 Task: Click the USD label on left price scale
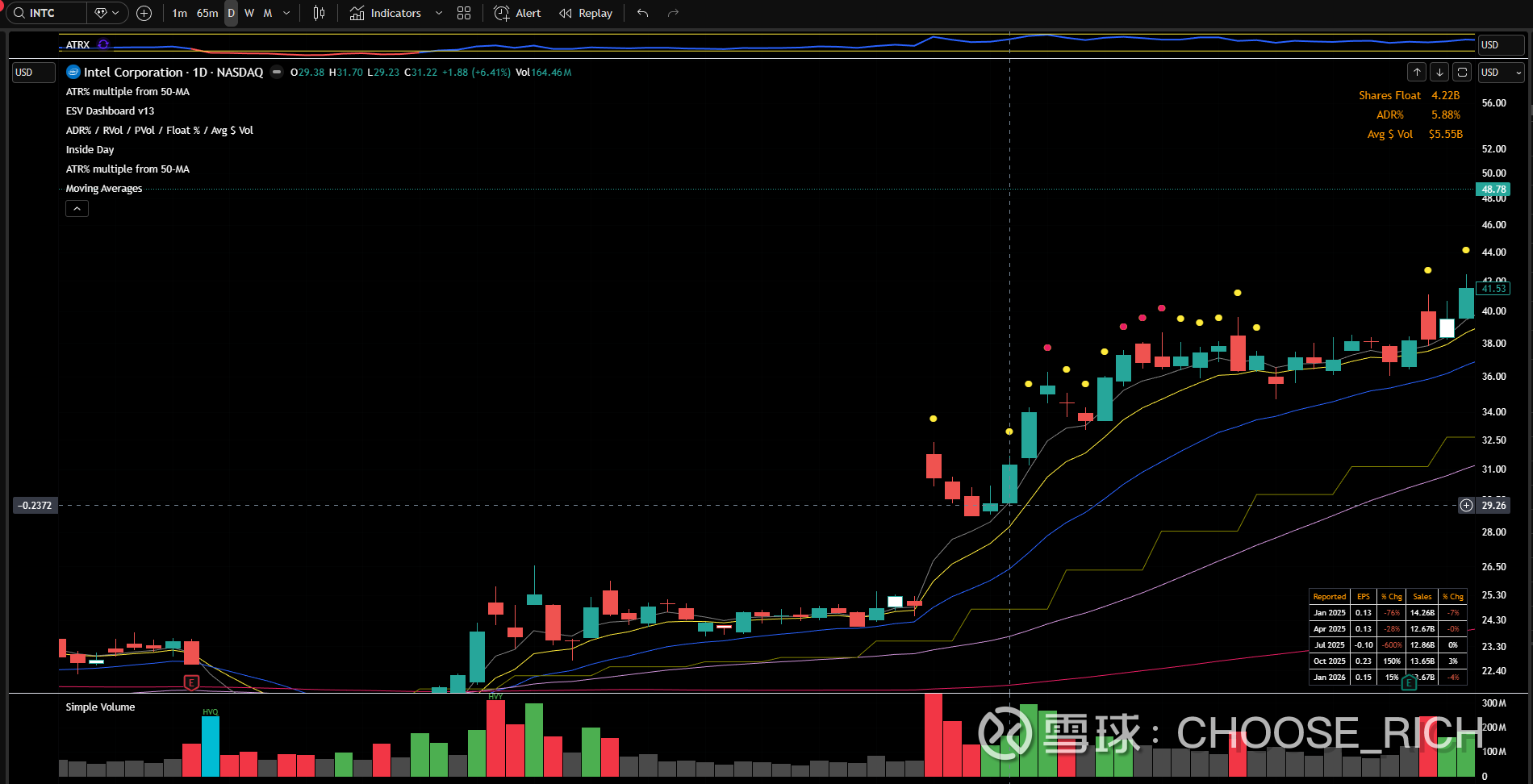coord(34,73)
